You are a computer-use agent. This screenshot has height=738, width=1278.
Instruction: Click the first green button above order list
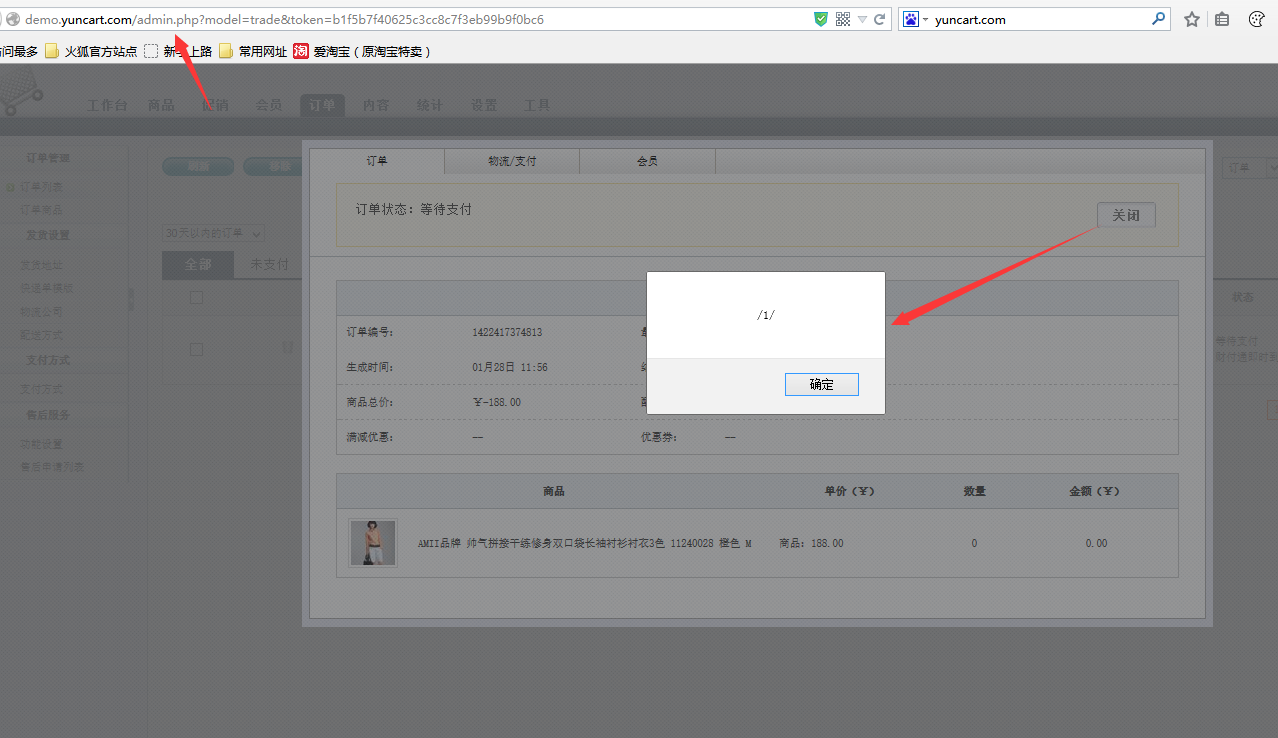coord(198,167)
